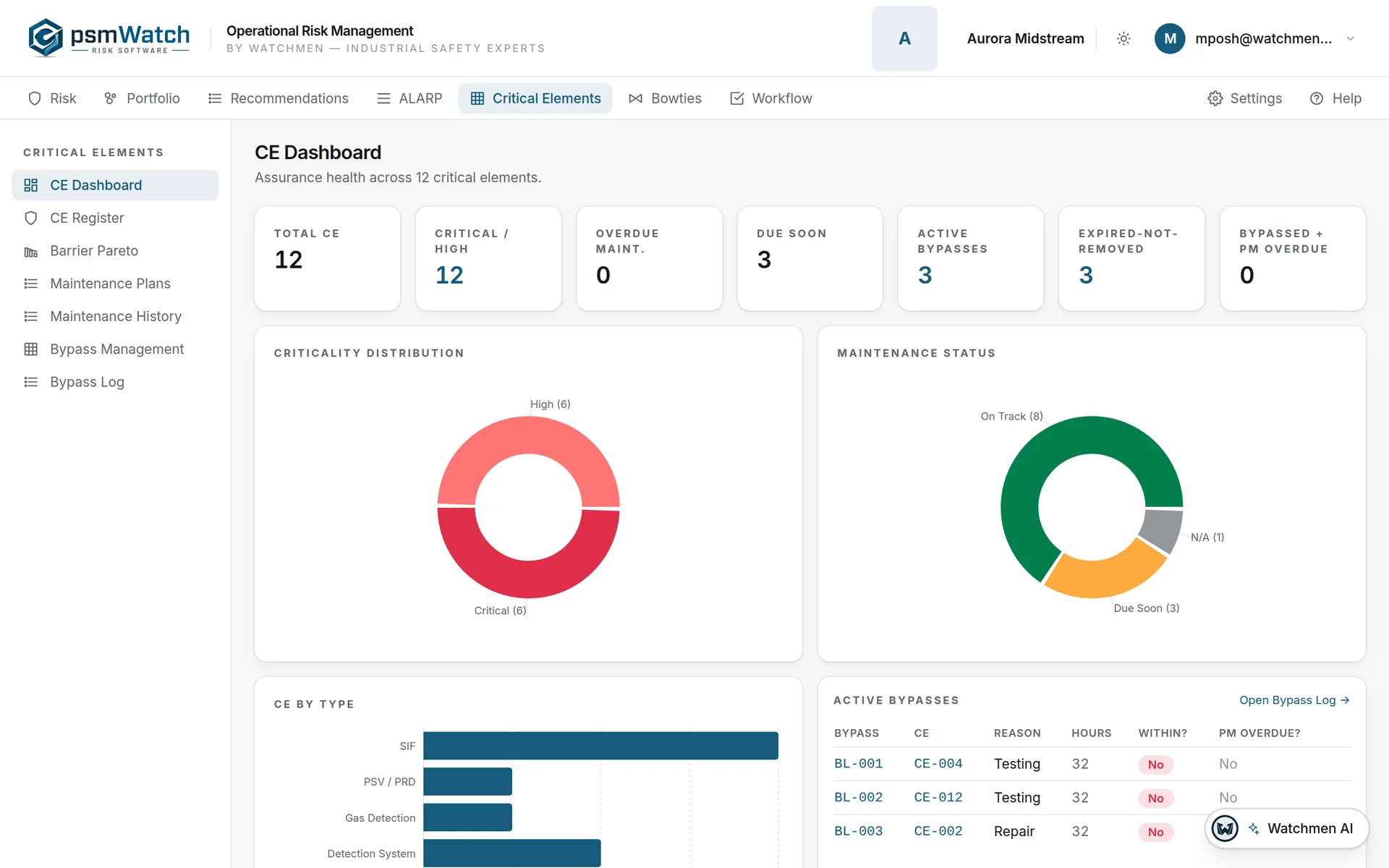Click the Settings gear icon
Viewport: 1389px width, 868px height.
click(1215, 98)
